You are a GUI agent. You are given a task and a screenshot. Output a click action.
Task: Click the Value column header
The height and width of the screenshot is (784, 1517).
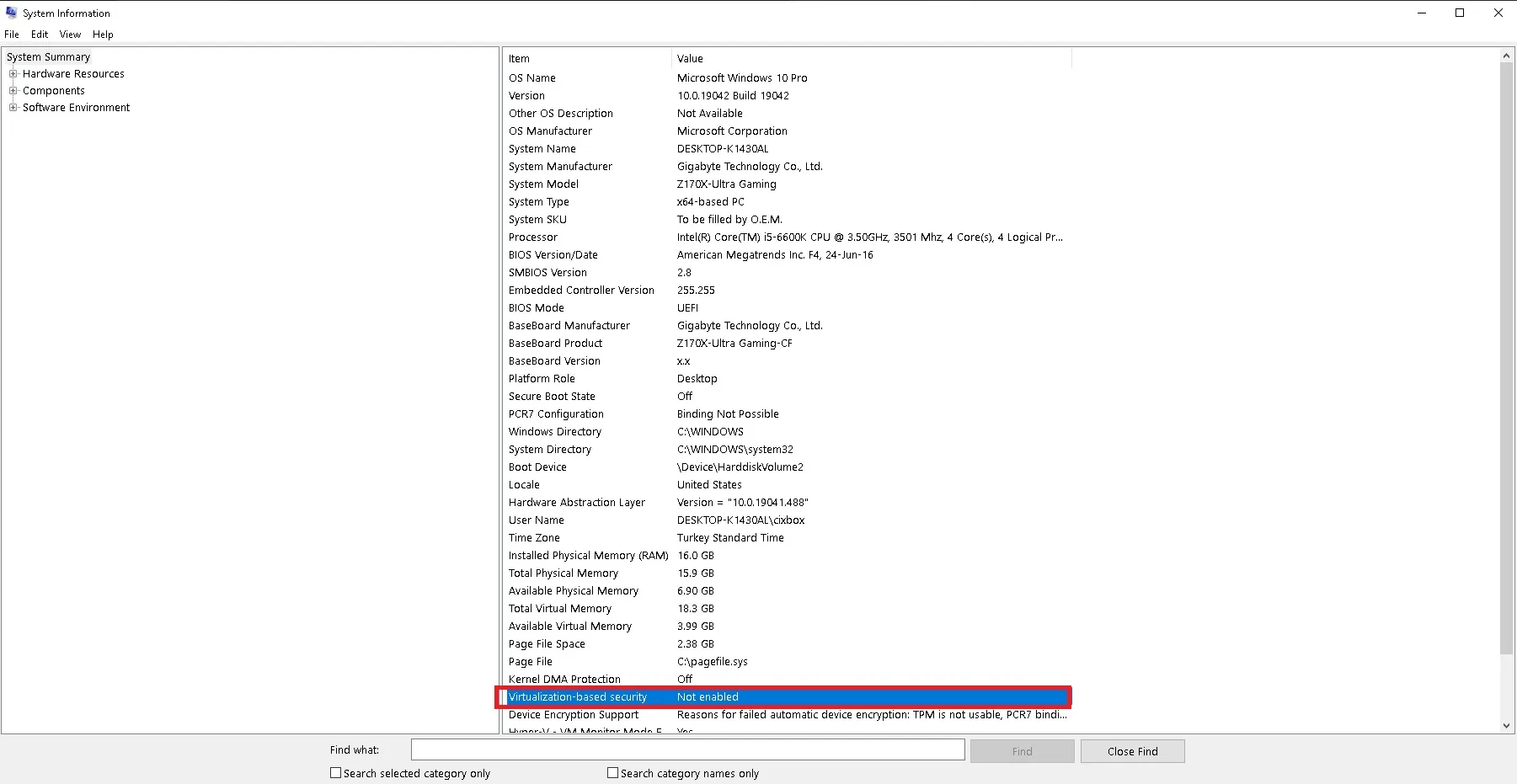pyautogui.click(x=872, y=58)
